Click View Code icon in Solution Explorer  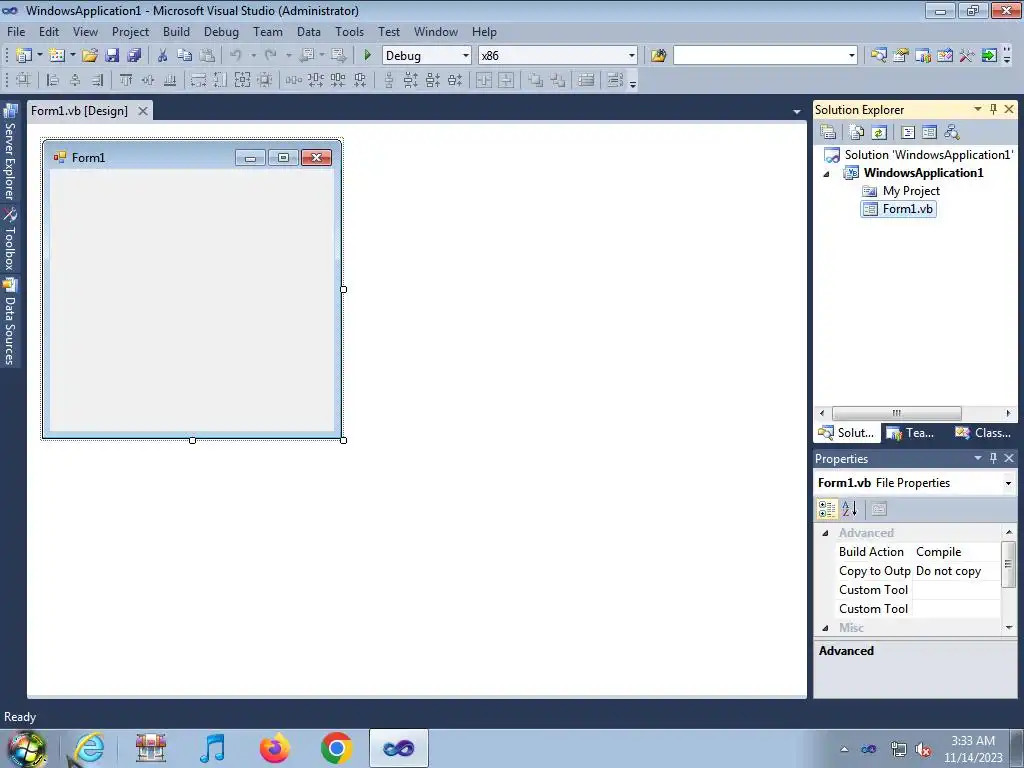[x=908, y=133]
